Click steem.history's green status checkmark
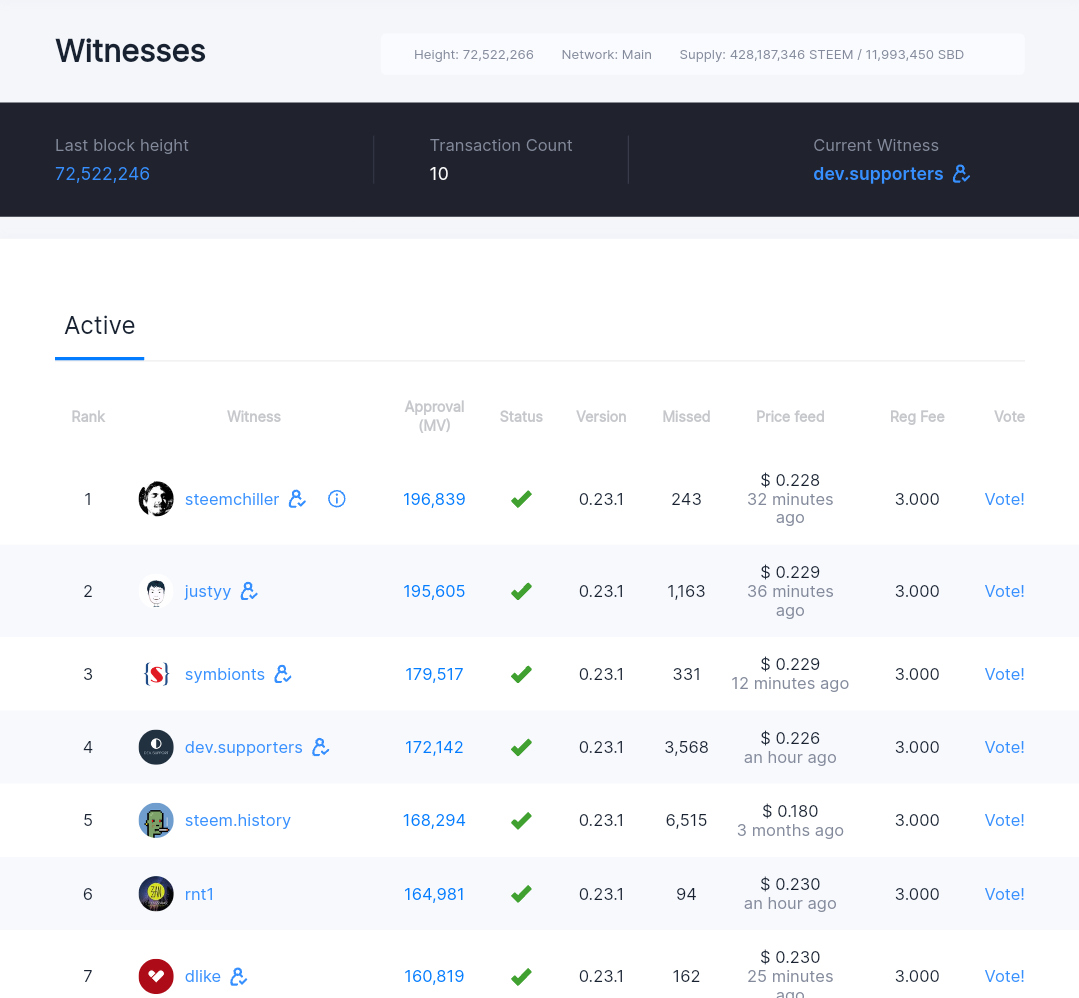Image resolution: width=1079 pixels, height=998 pixels. (x=521, y=820)
